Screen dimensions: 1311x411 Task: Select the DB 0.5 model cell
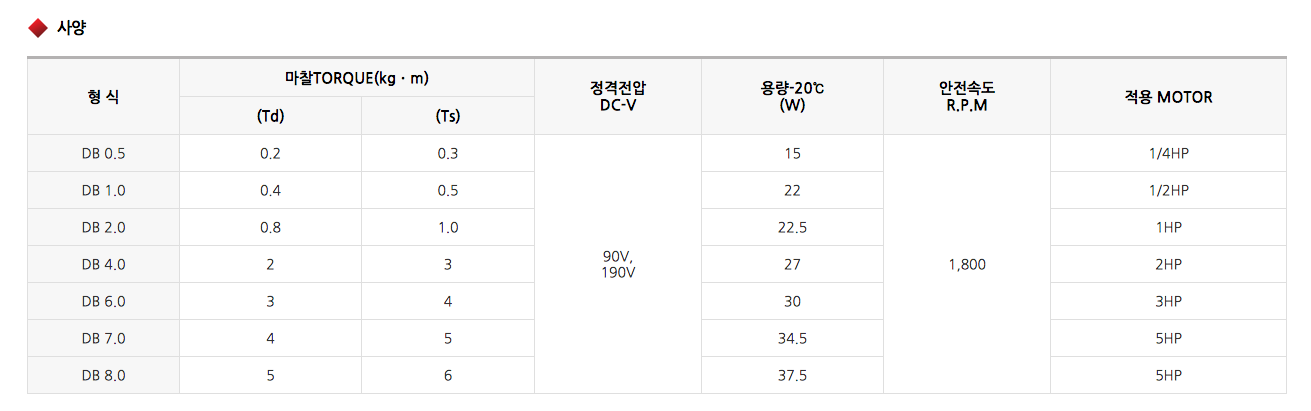coord(104,153)
